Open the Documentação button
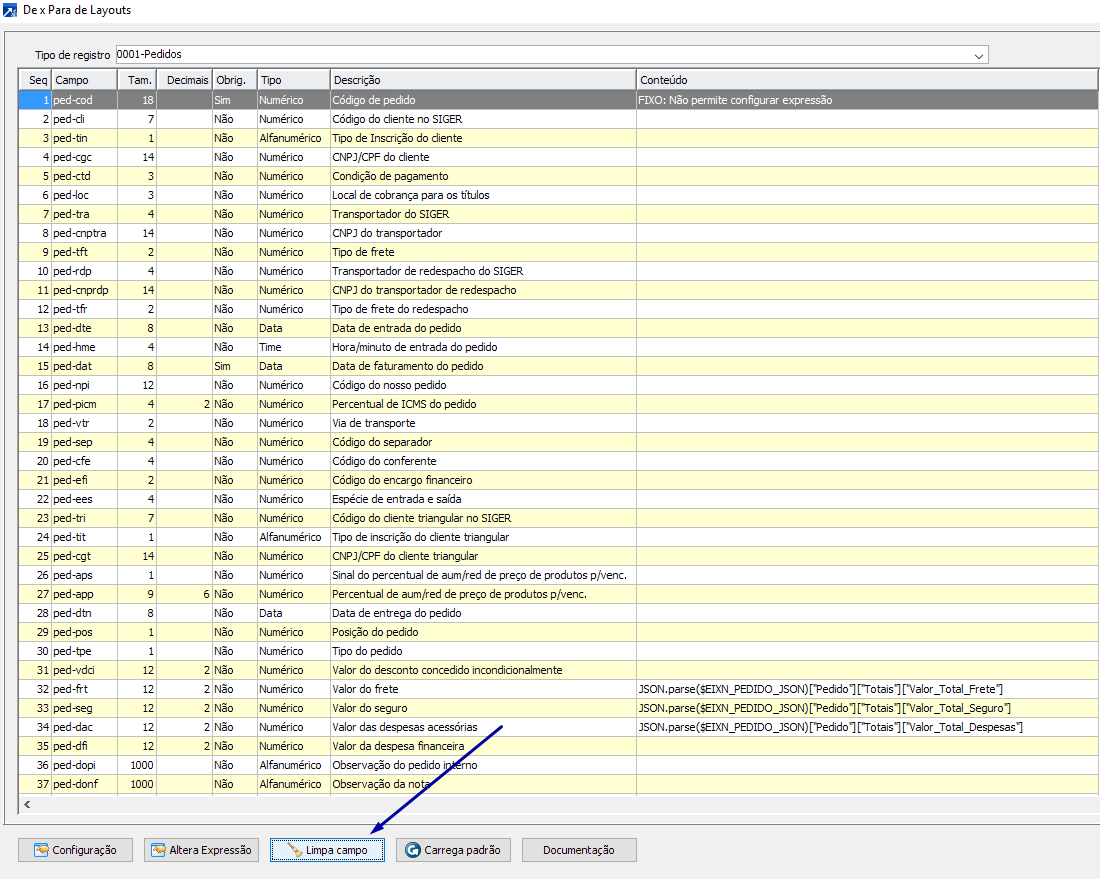The image size is (1100, 879). pos(578,850)
